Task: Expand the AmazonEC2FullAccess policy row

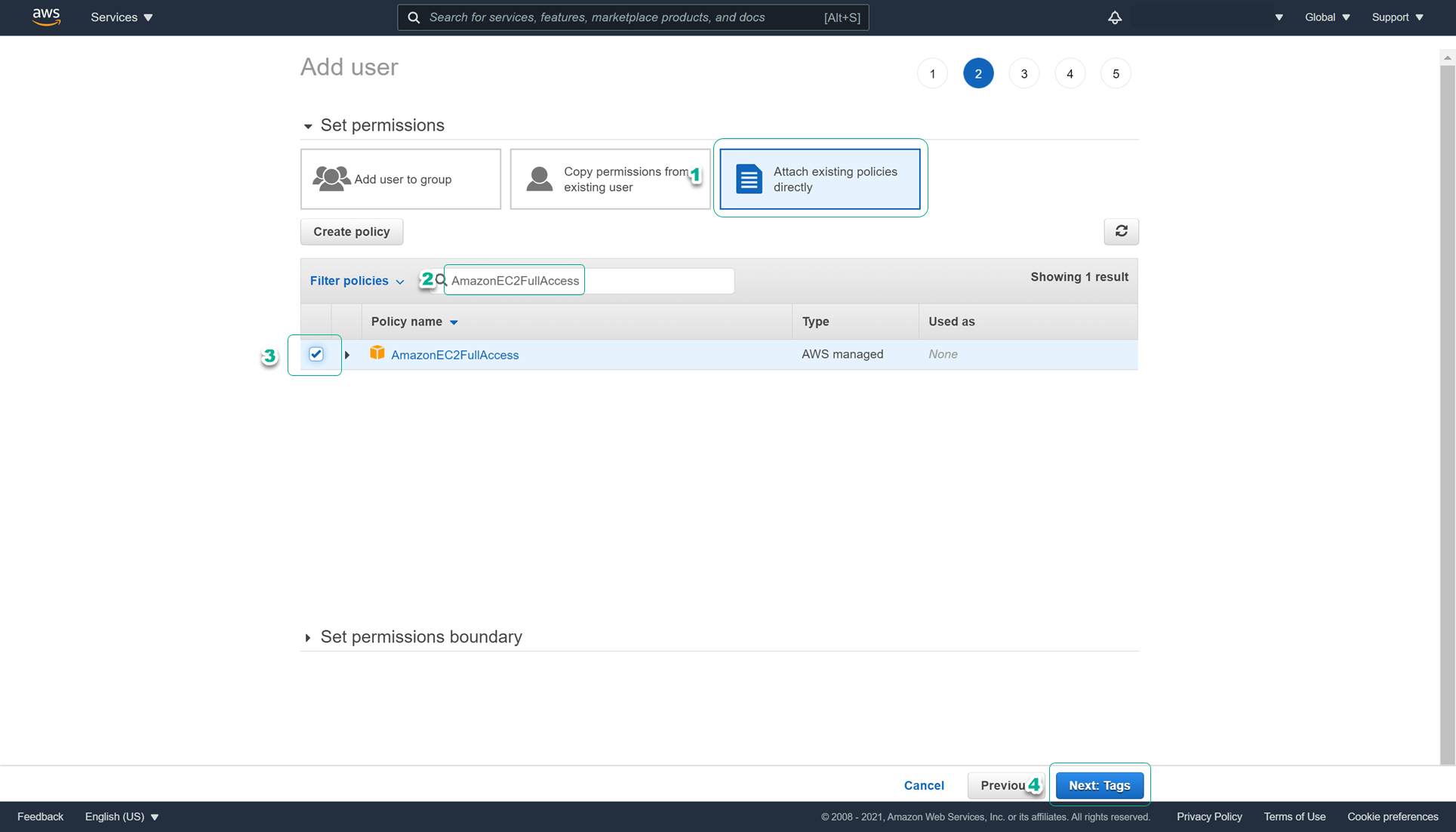Action: pyautogui.click(x=347, y=355)
